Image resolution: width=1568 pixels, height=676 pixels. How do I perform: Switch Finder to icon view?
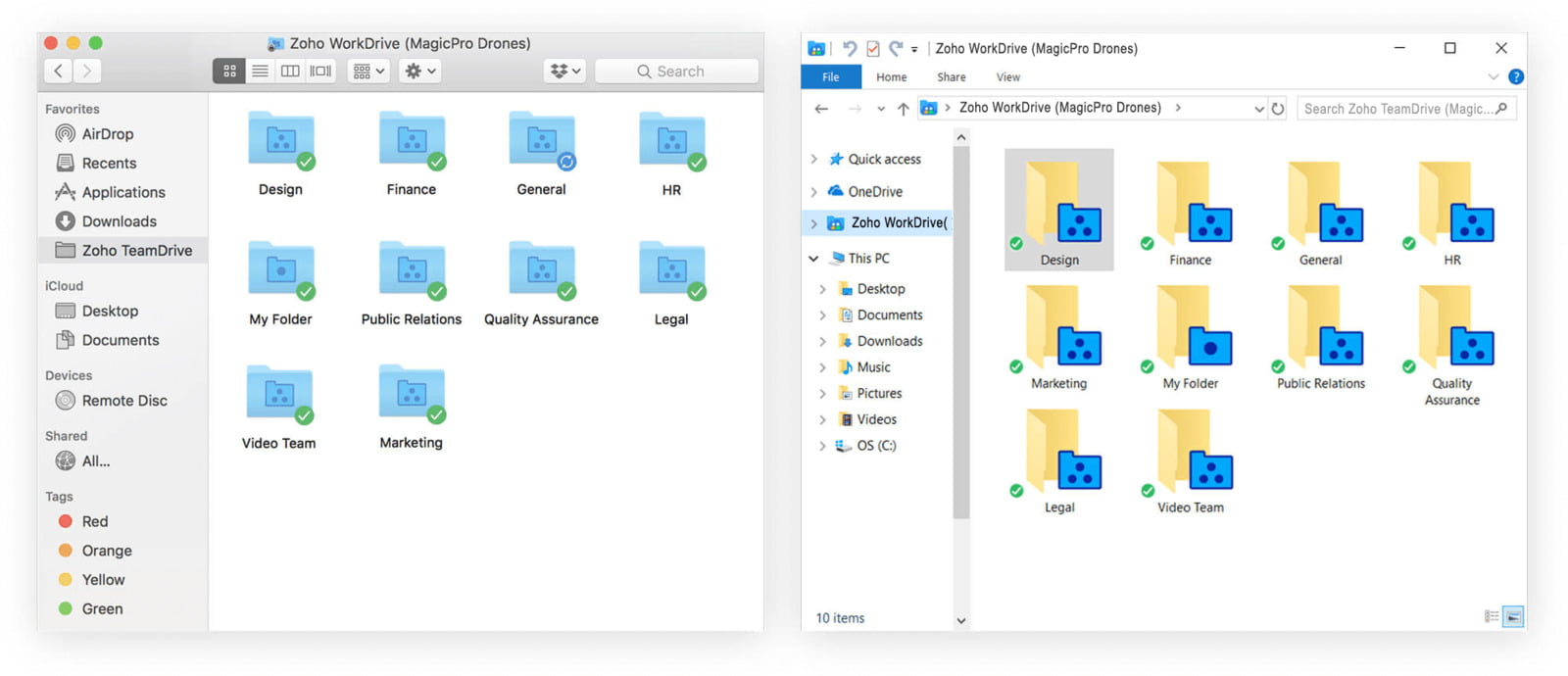point(229,71)
